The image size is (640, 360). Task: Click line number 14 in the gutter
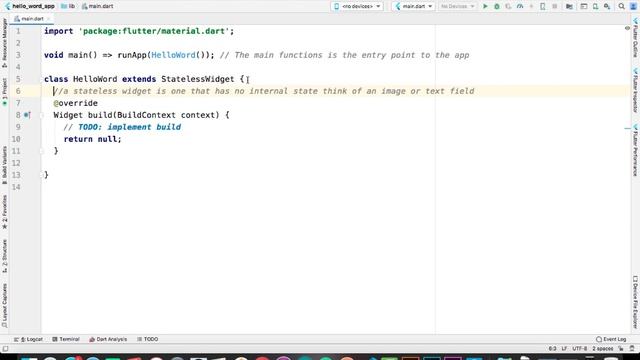16,187
